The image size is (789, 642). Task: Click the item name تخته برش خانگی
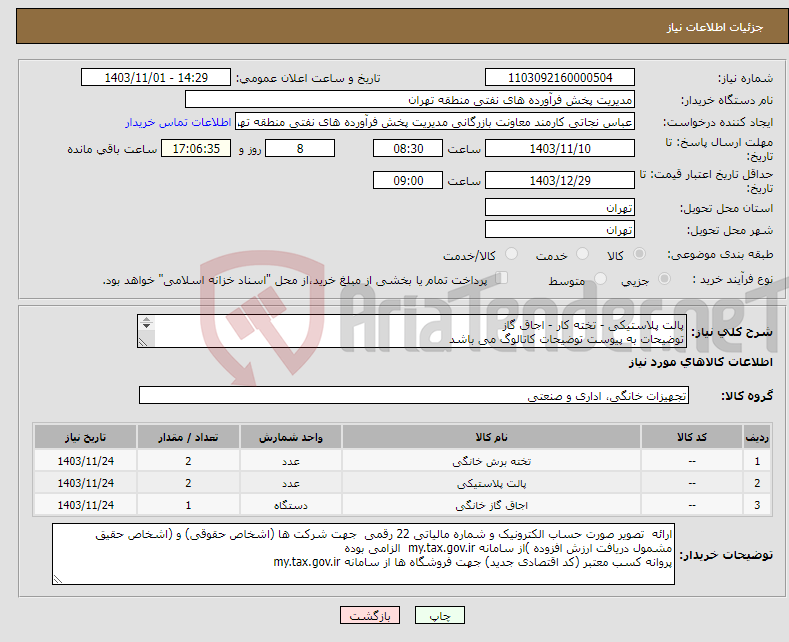[x=491, y=461]
